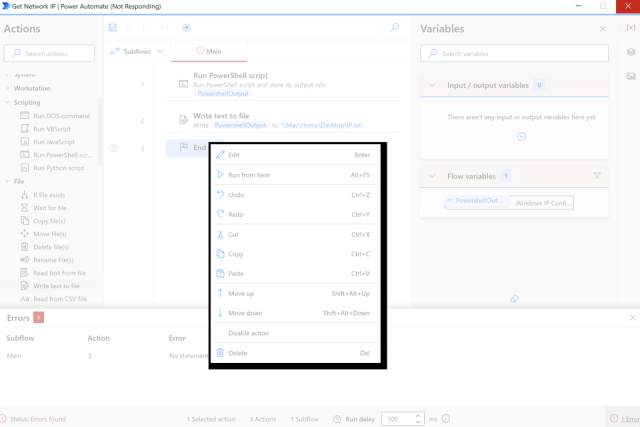640x427 pixels.
Task: Click the PowershellOutput flow variable chip
Action: click(473, 201)
